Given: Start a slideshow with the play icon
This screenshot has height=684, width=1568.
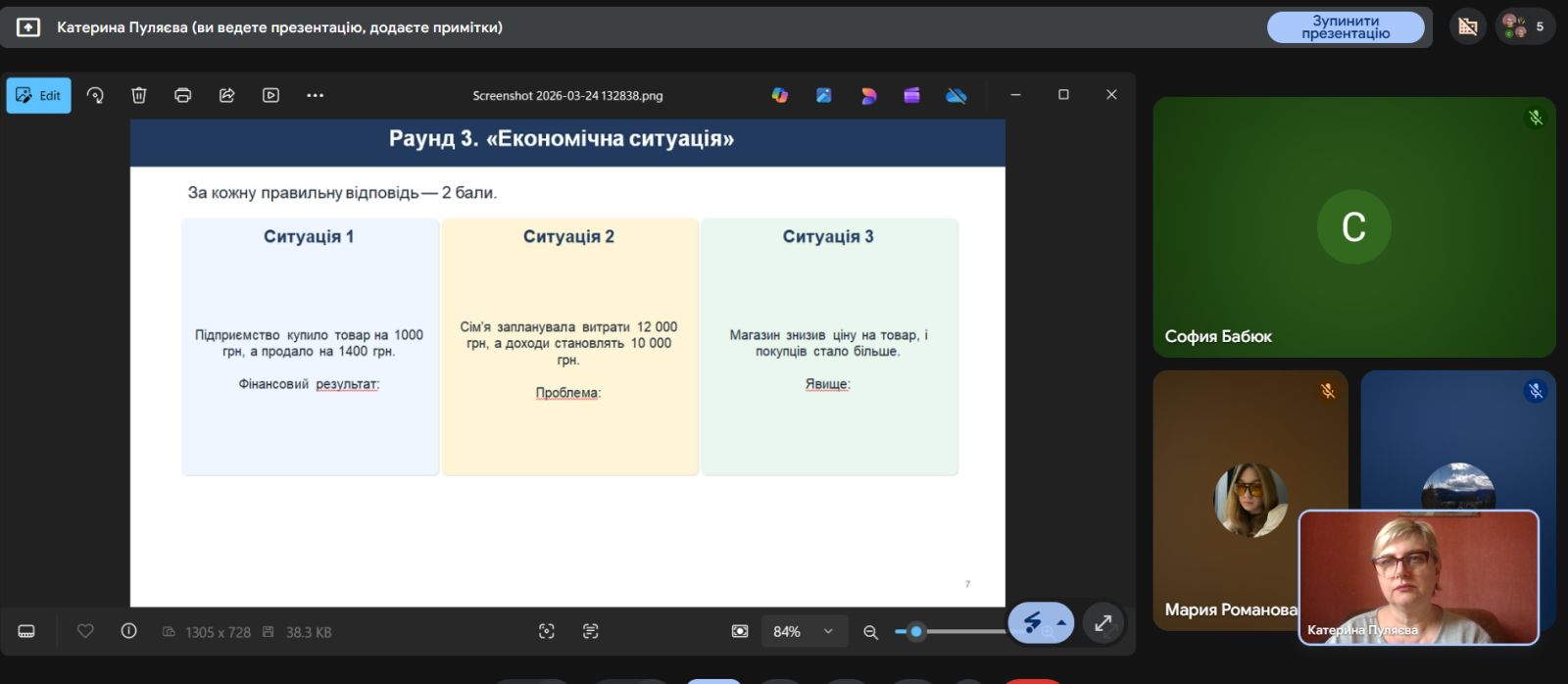Looking at the screenshot, I should coord(271,96).
